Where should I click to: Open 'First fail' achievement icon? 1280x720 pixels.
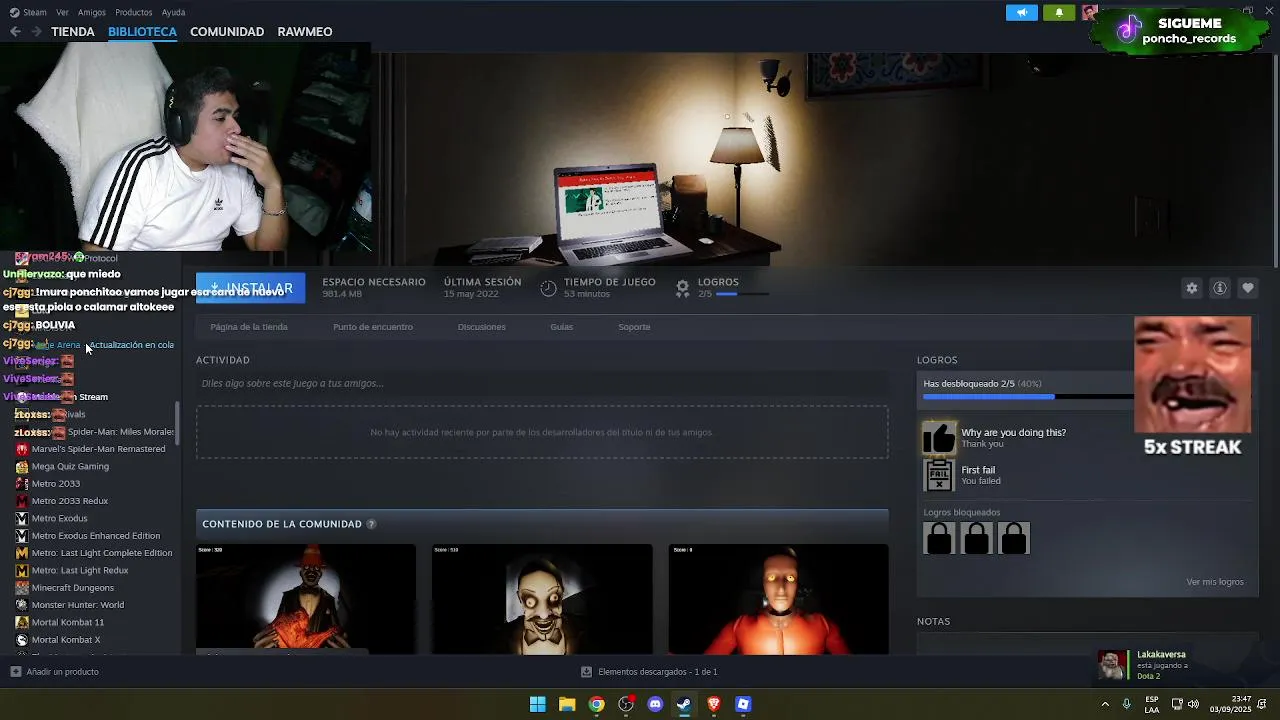coord(939,475)
